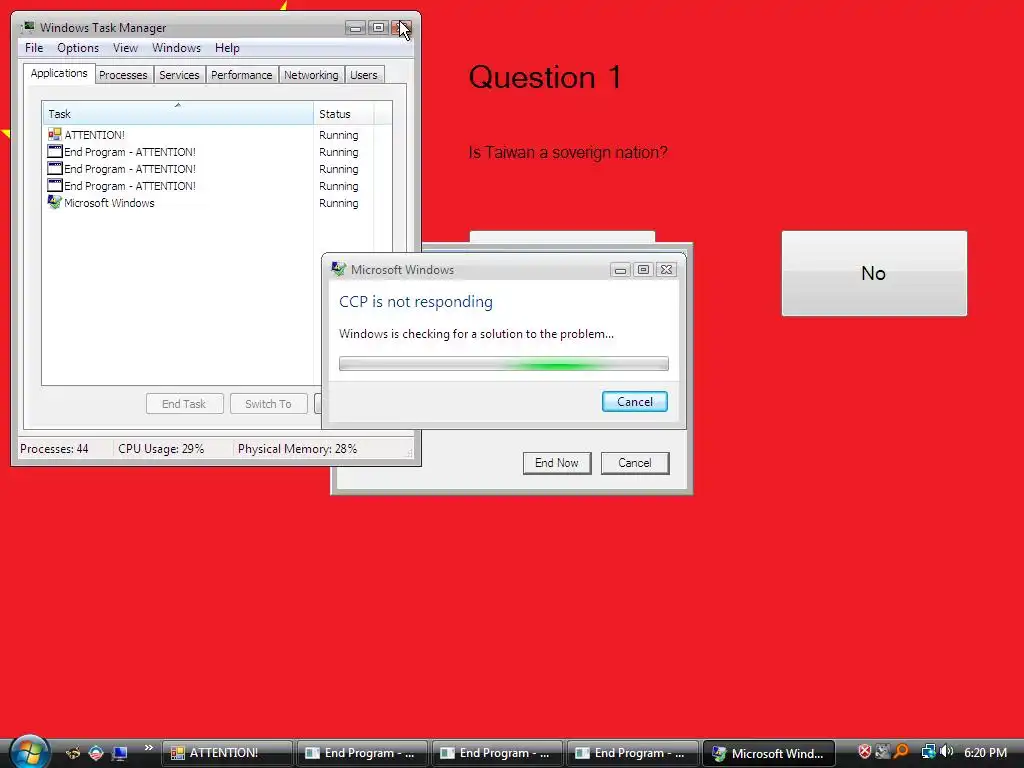Screen dimensions: 1024x768
Task: Switch to the Processes tab
Action: click(x=123, y=75)
